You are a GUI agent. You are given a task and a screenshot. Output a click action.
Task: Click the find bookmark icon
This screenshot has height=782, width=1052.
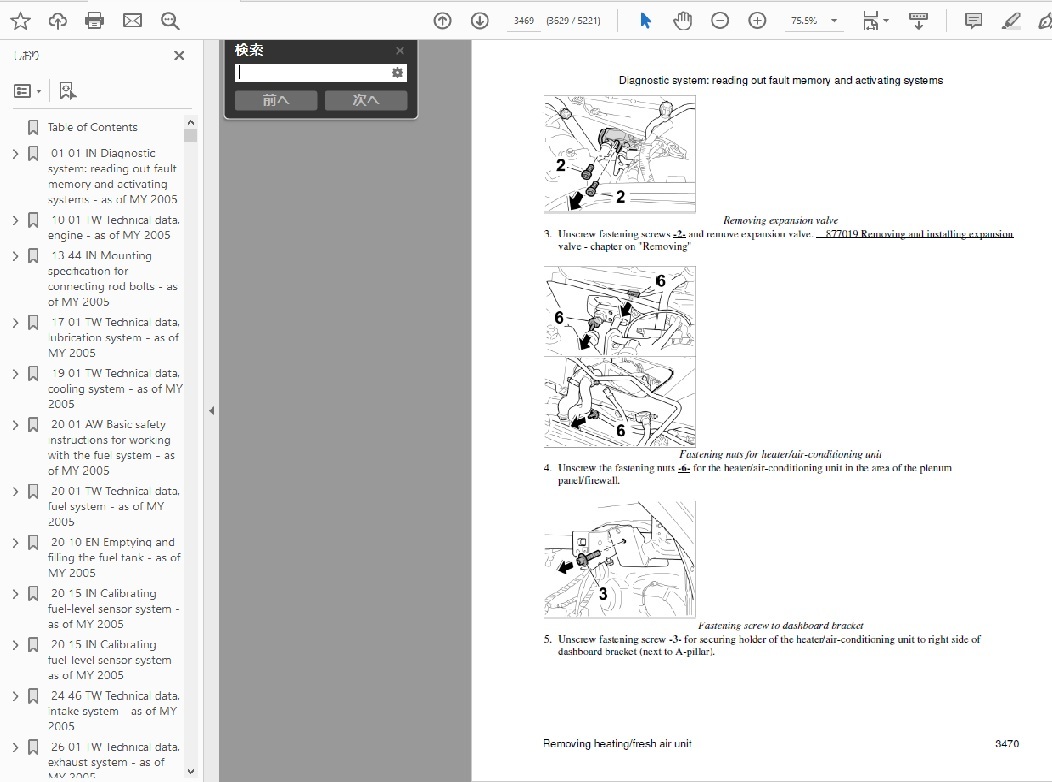(x=67, y=91)
